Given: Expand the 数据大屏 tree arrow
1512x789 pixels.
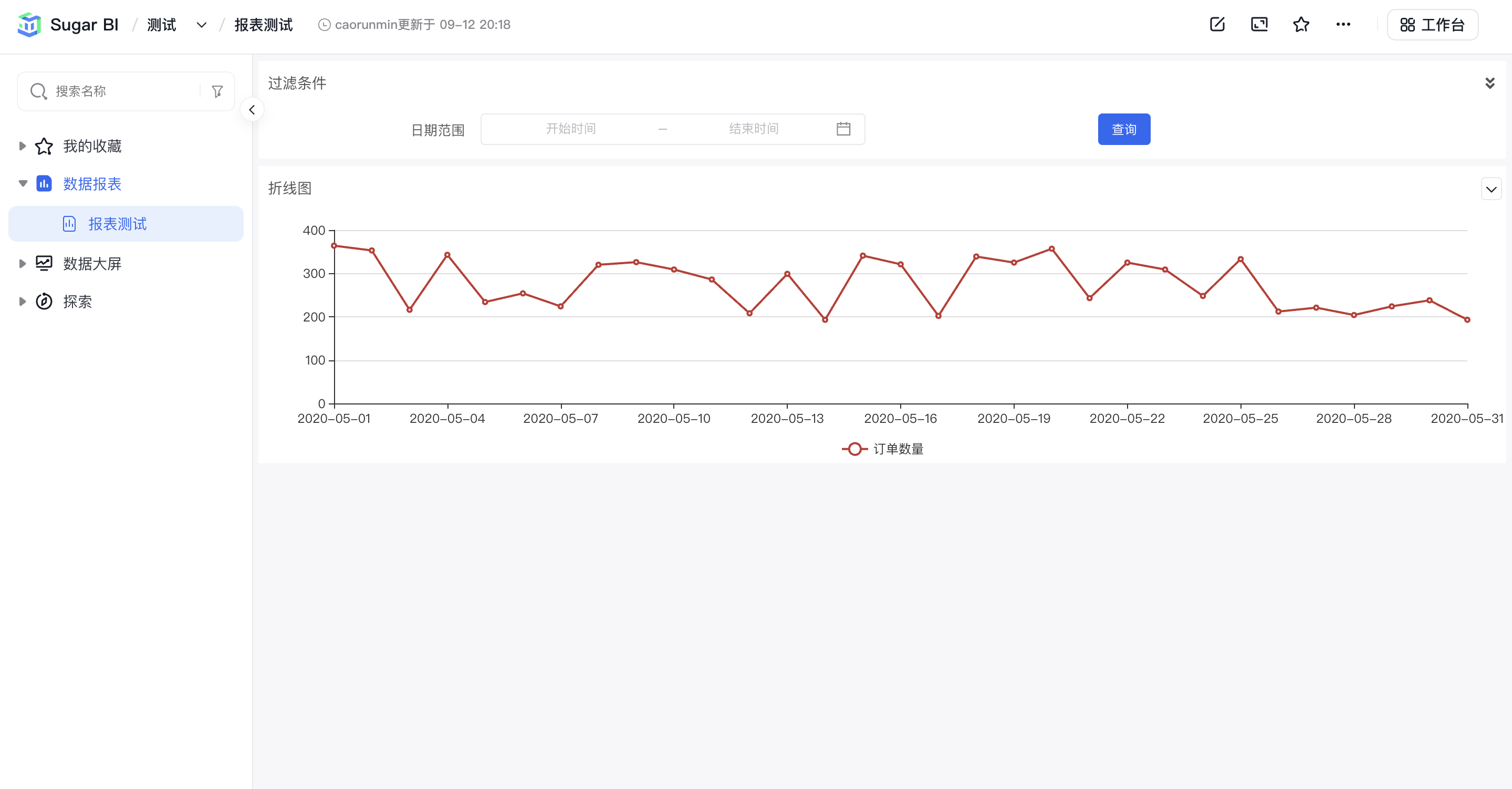Looking at the screenshot, I should pos(22,264).
